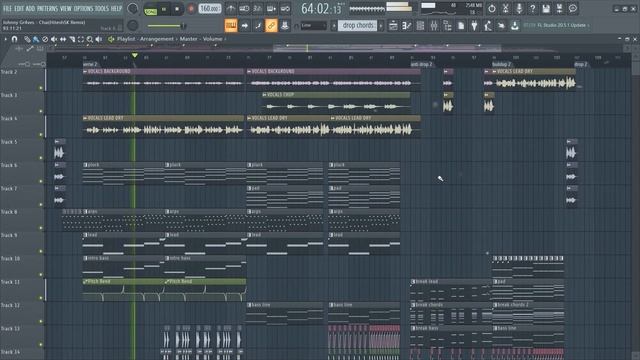Click the play/pause transport button
The width and height of the screenshot is (640, 360).
click(x=164, y=9)
